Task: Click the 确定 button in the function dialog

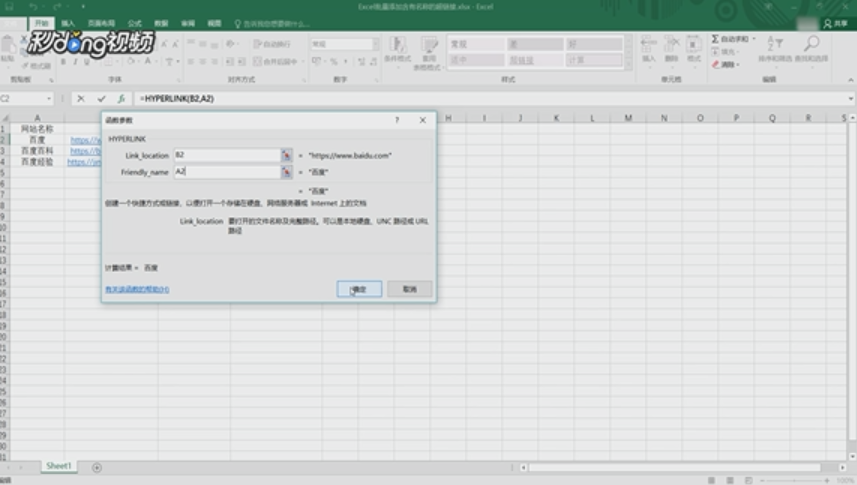Action: pyautogui.click(x=359, y=289)
